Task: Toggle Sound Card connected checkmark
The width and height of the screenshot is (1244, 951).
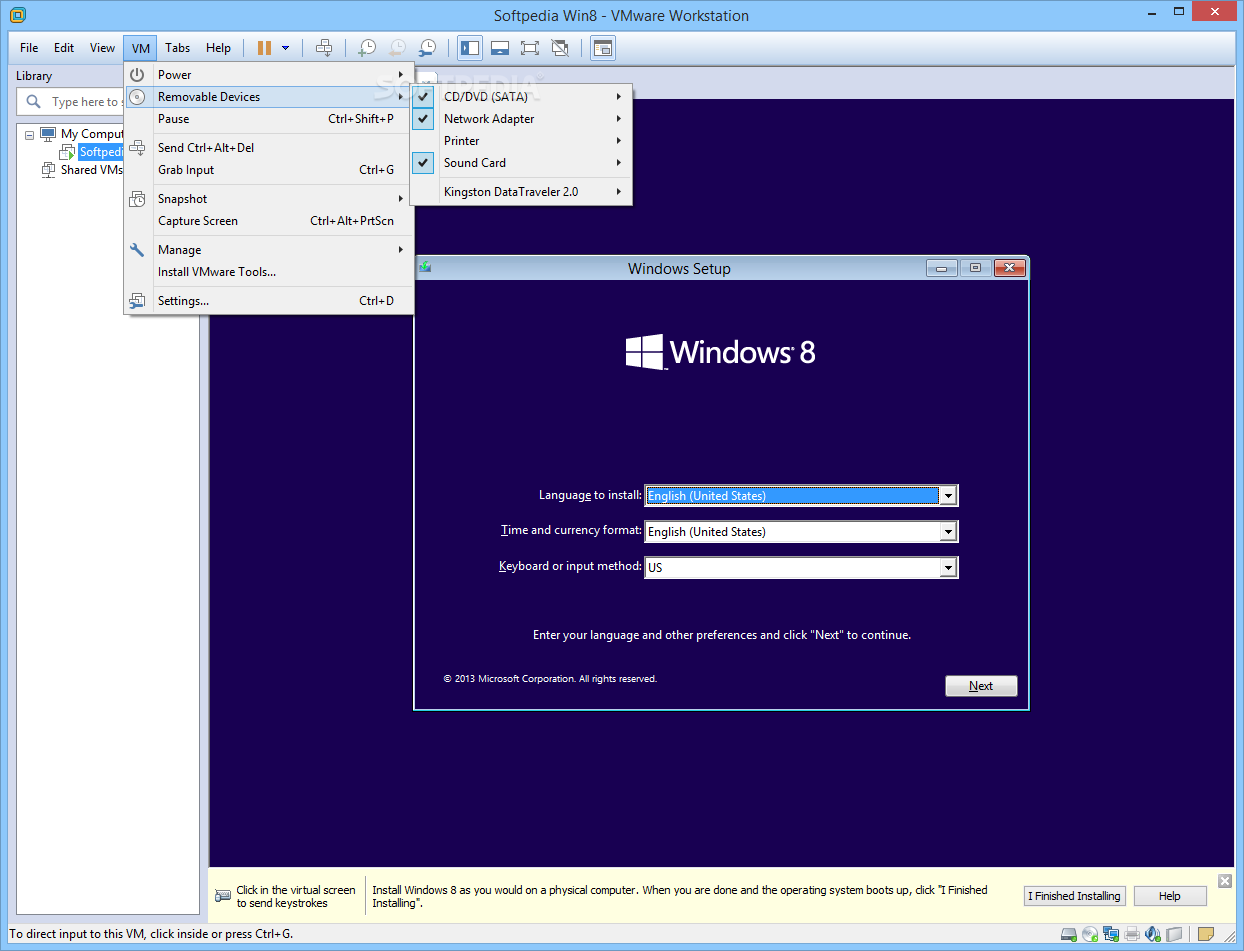Action: click(423, 163)
